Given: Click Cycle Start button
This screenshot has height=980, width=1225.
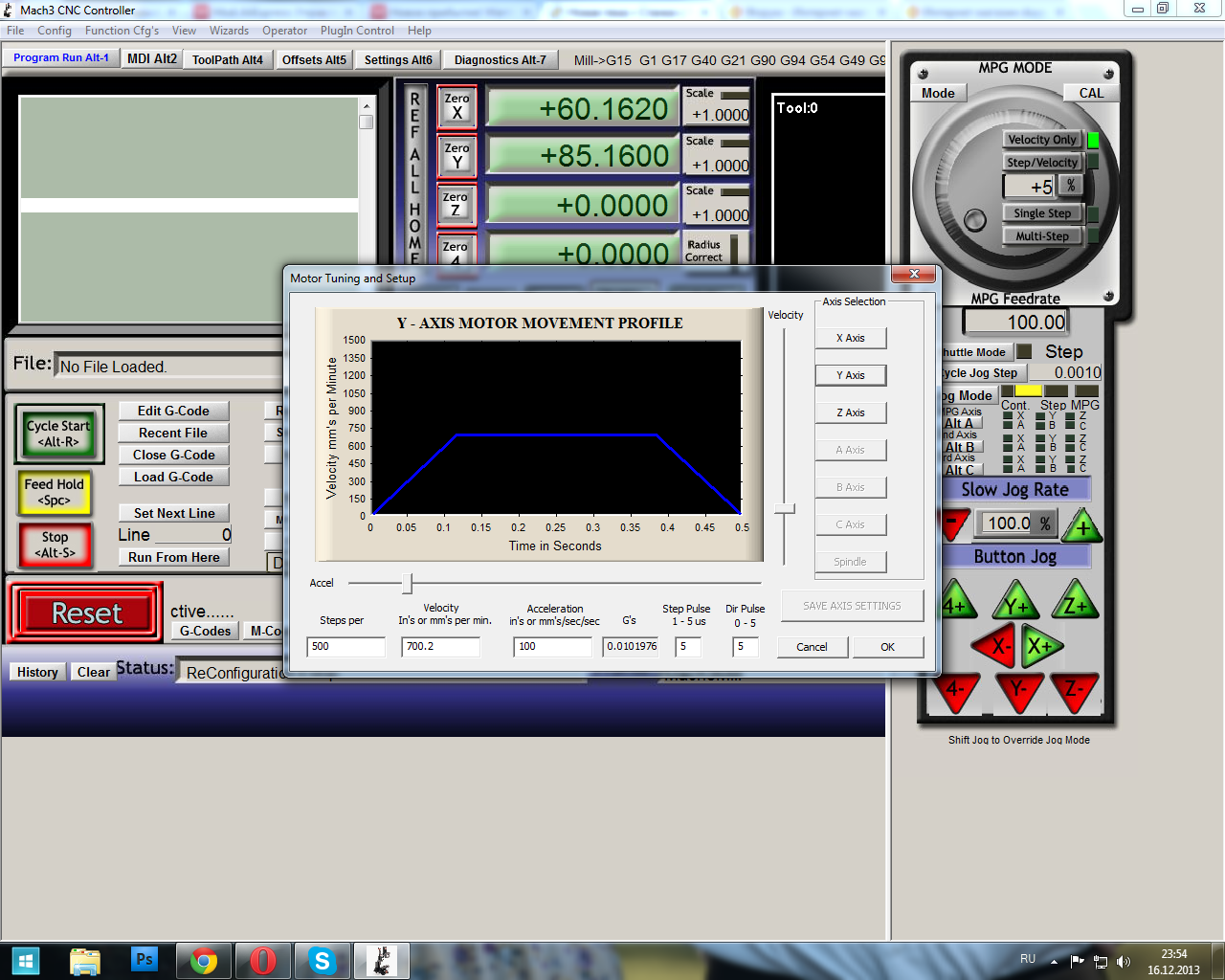Looking at the screenshot, I should tap(58, 434).
